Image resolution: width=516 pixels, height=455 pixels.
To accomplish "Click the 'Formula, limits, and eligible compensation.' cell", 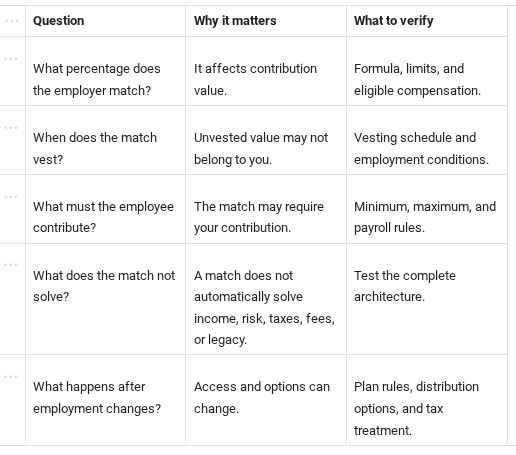I will 427,71.
